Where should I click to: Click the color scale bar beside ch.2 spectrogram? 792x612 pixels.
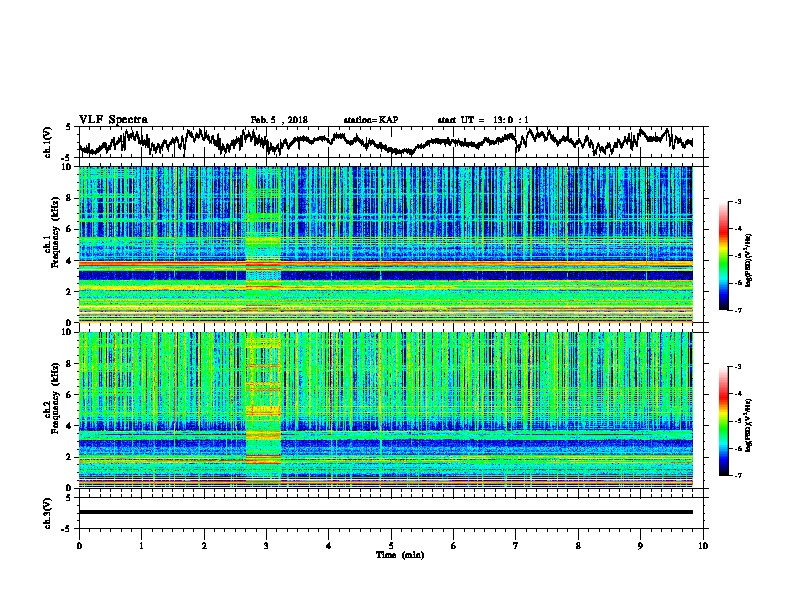[x=724, y=421]
